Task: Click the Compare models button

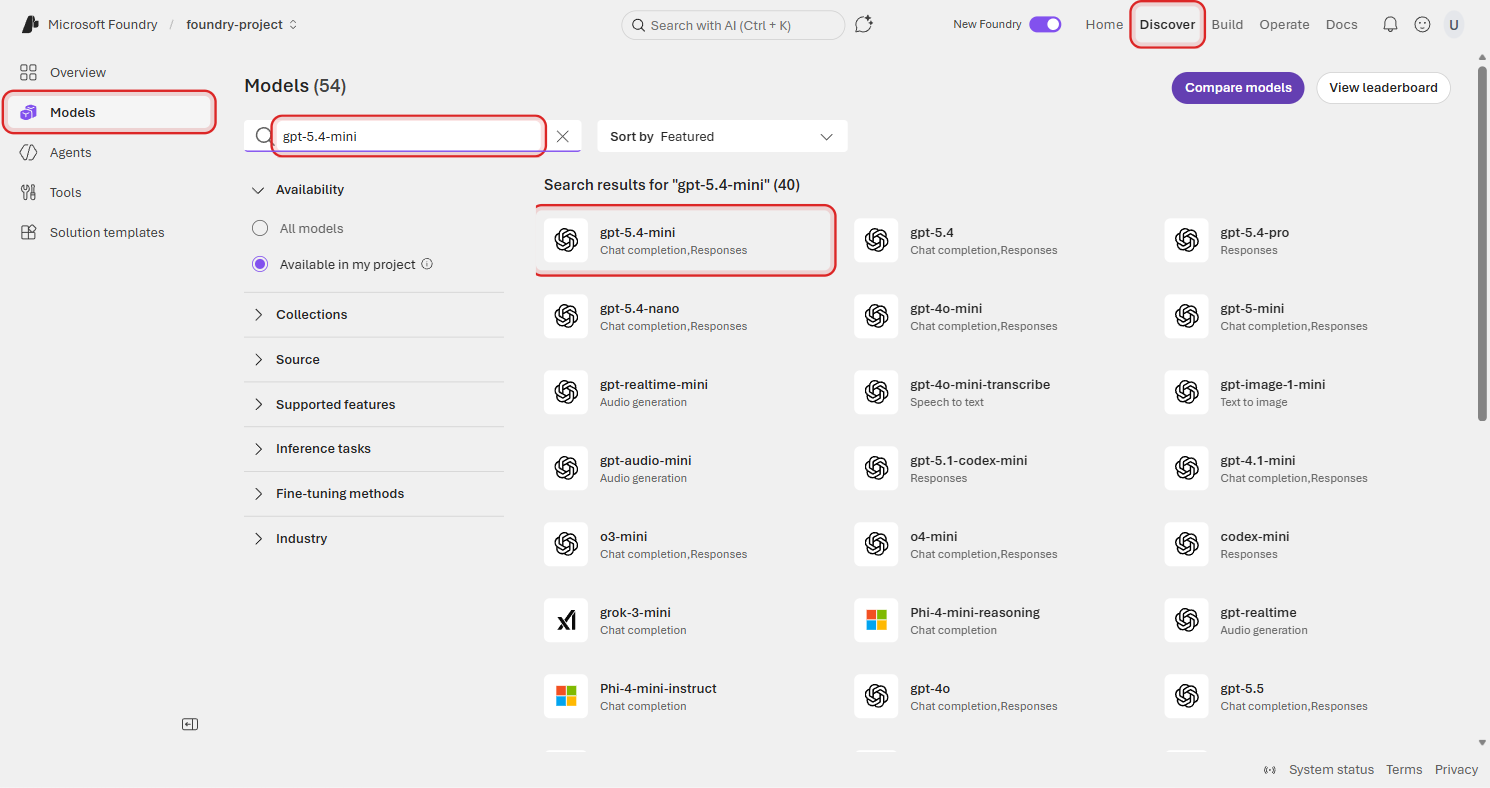Action: pyautogui.click(x=1238, y=88)
